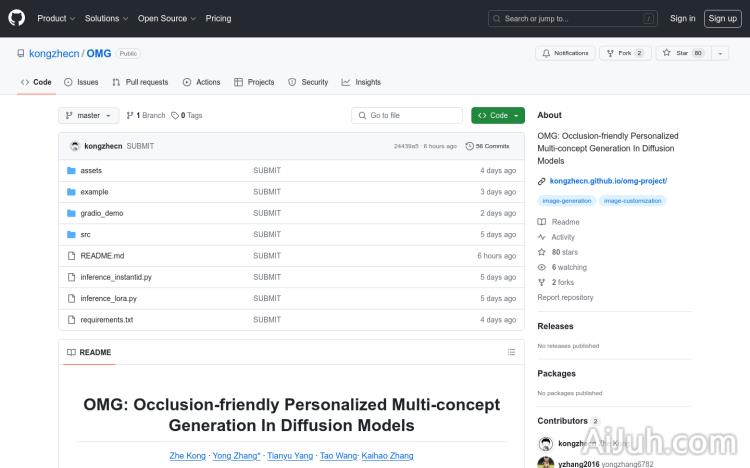The height and width of the screenshot is (468, 750).
Task: Toggle Notifications for this repository
Action: click(565, 53)
